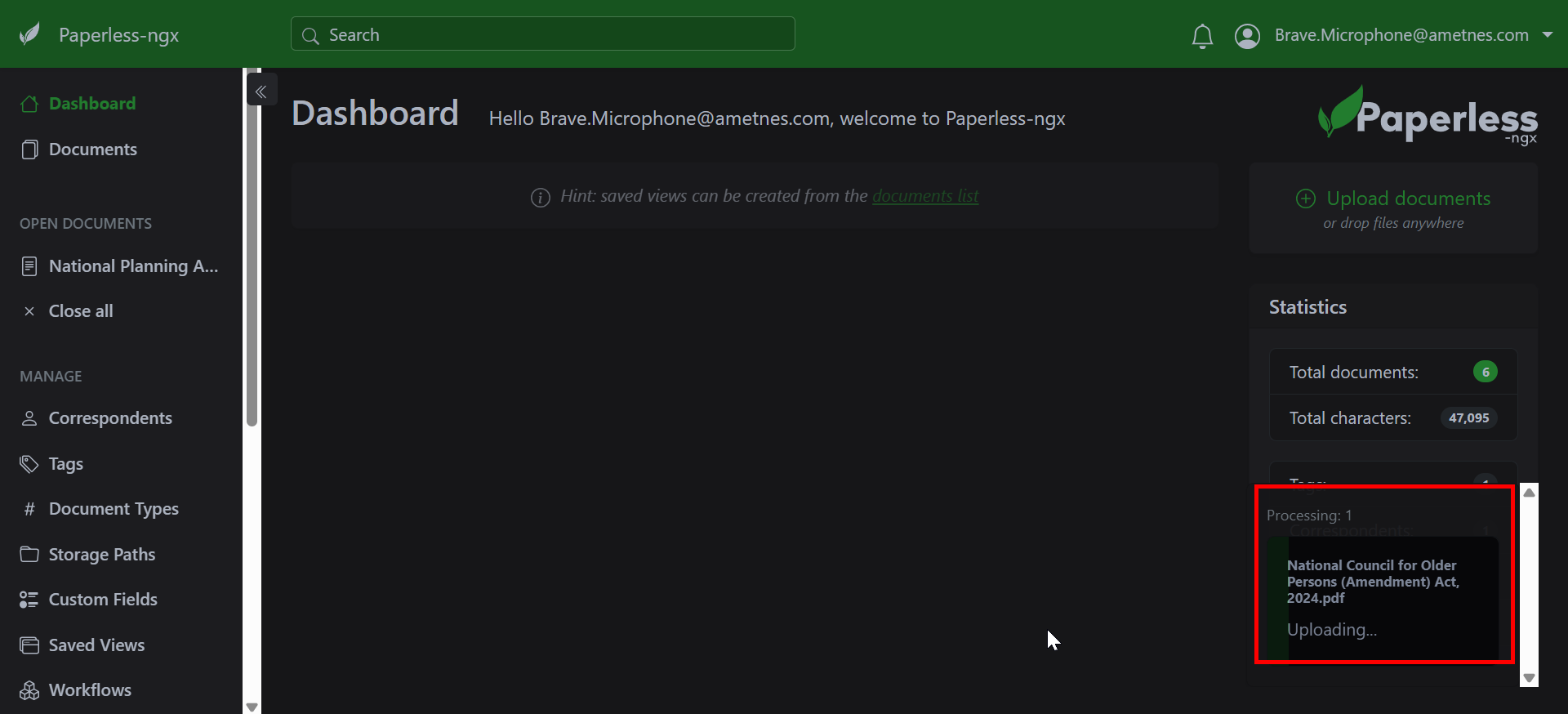
Task: Open the National Planning document
Action: click(132, 266)
